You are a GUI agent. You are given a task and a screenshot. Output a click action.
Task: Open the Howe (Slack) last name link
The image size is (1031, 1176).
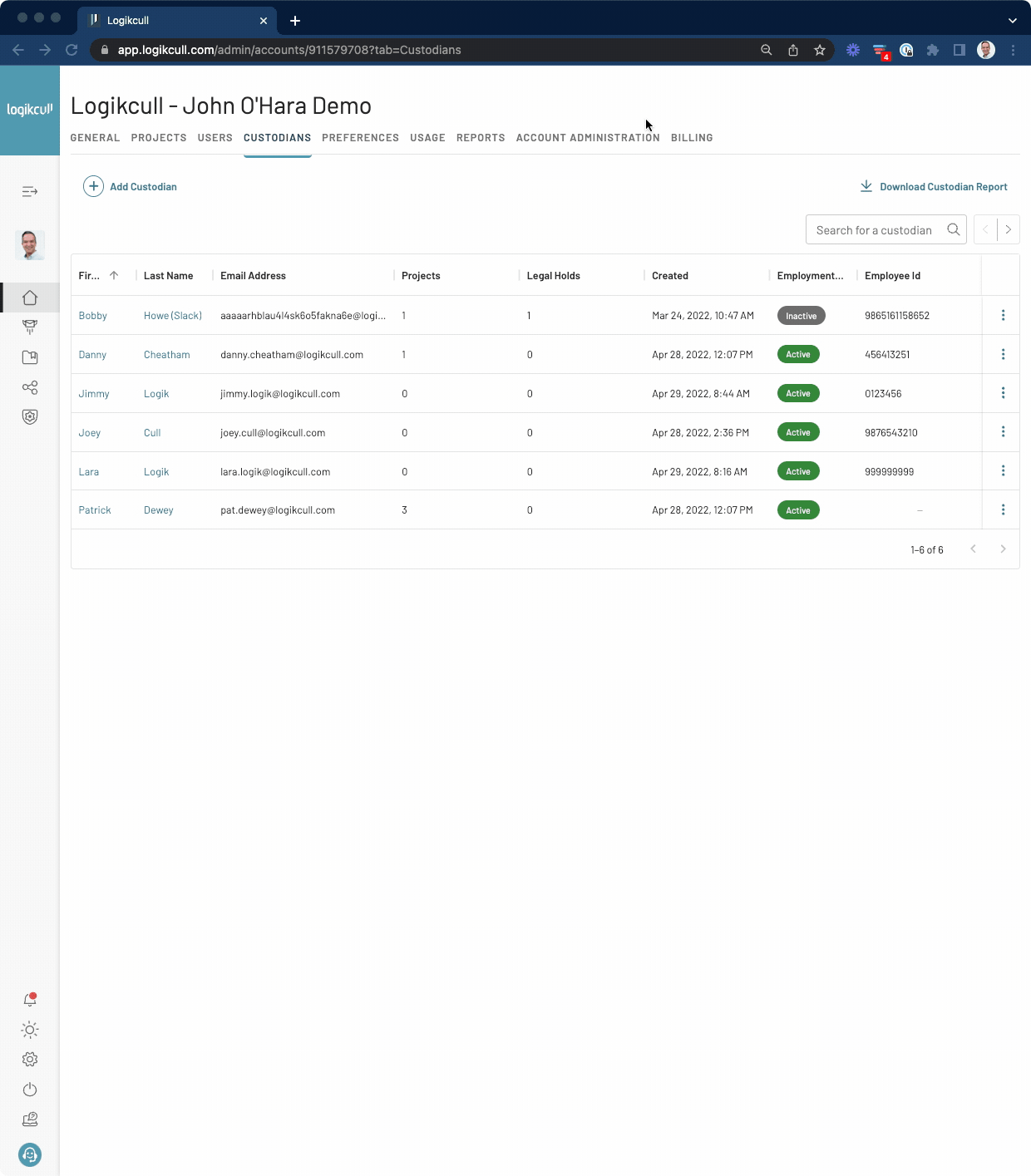click(173, 316)
